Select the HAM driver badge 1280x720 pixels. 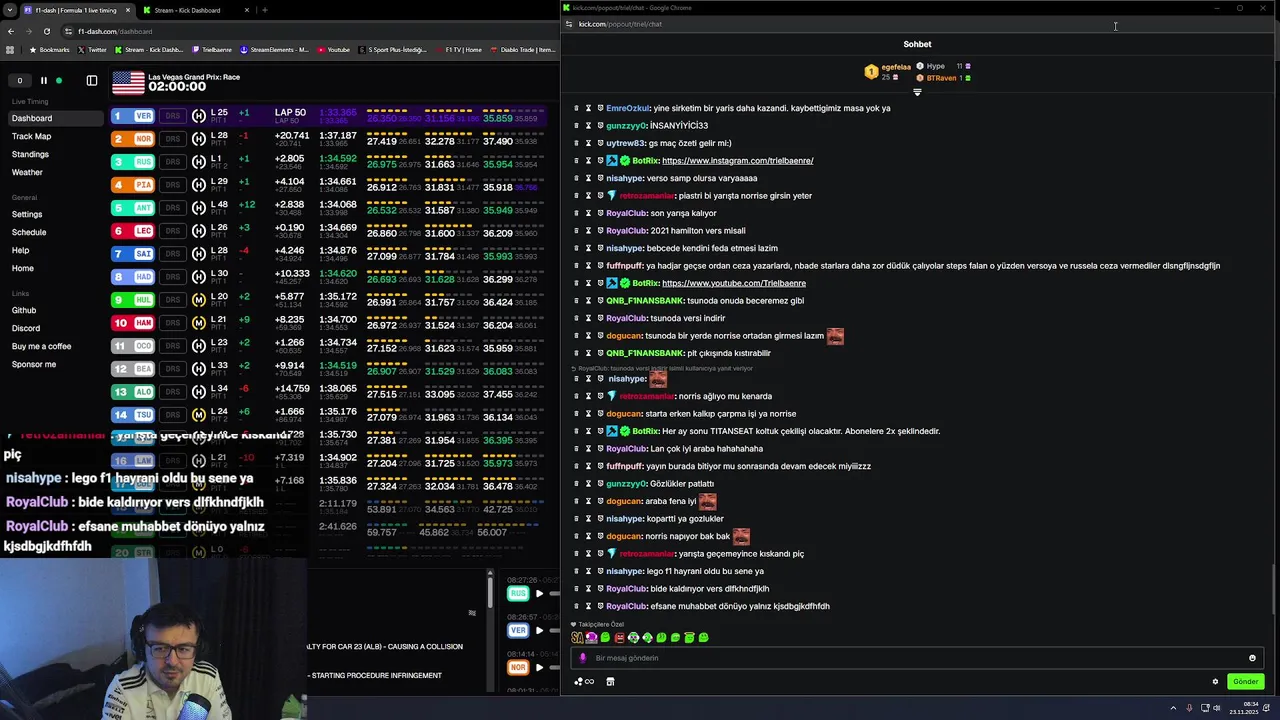point(133,323)
